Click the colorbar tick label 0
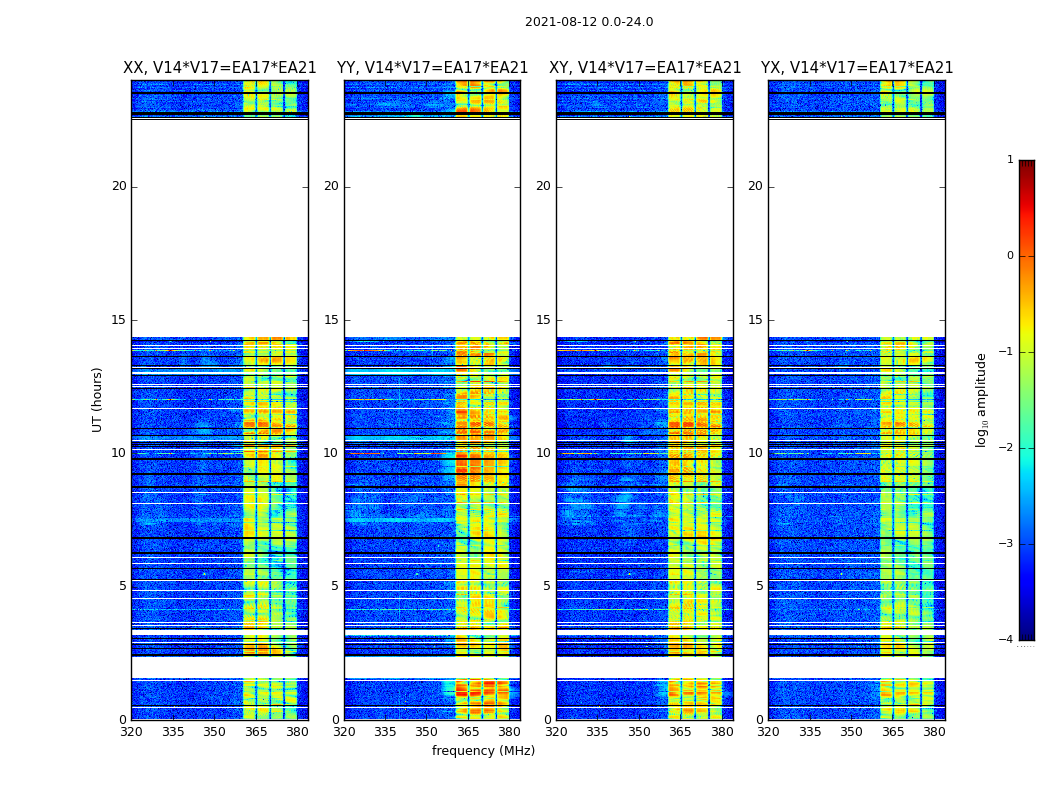Viewport: 1050px width, 800px height. click(x=1010, y=256)
